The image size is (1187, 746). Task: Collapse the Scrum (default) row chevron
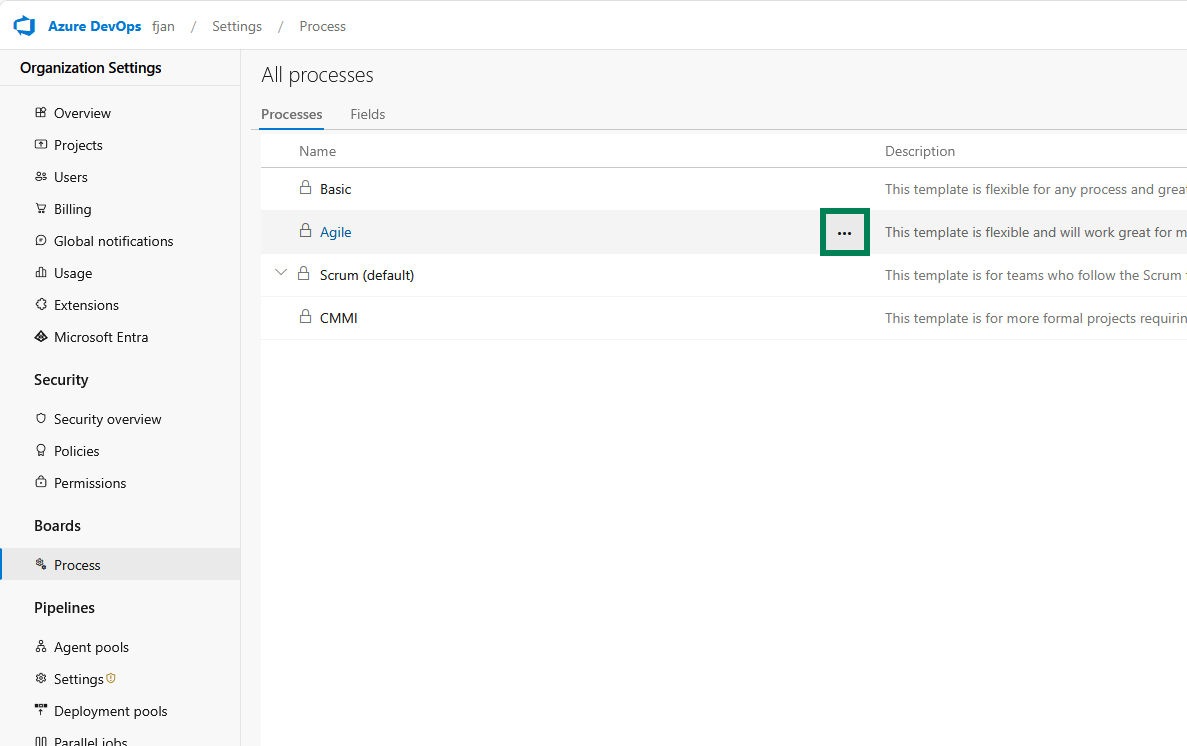tap(281, 272)
